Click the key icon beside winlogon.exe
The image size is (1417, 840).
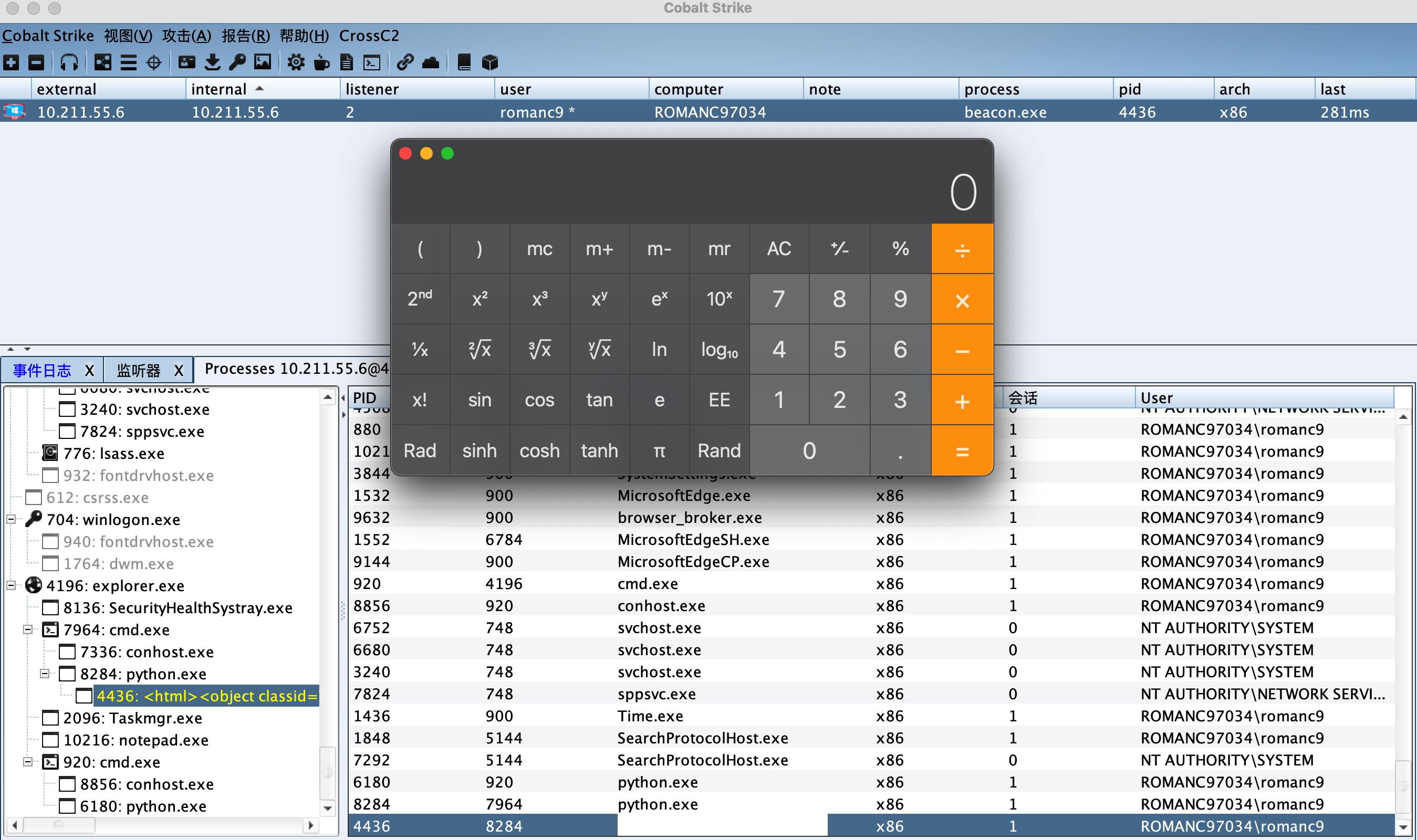(x=34, y=519)
